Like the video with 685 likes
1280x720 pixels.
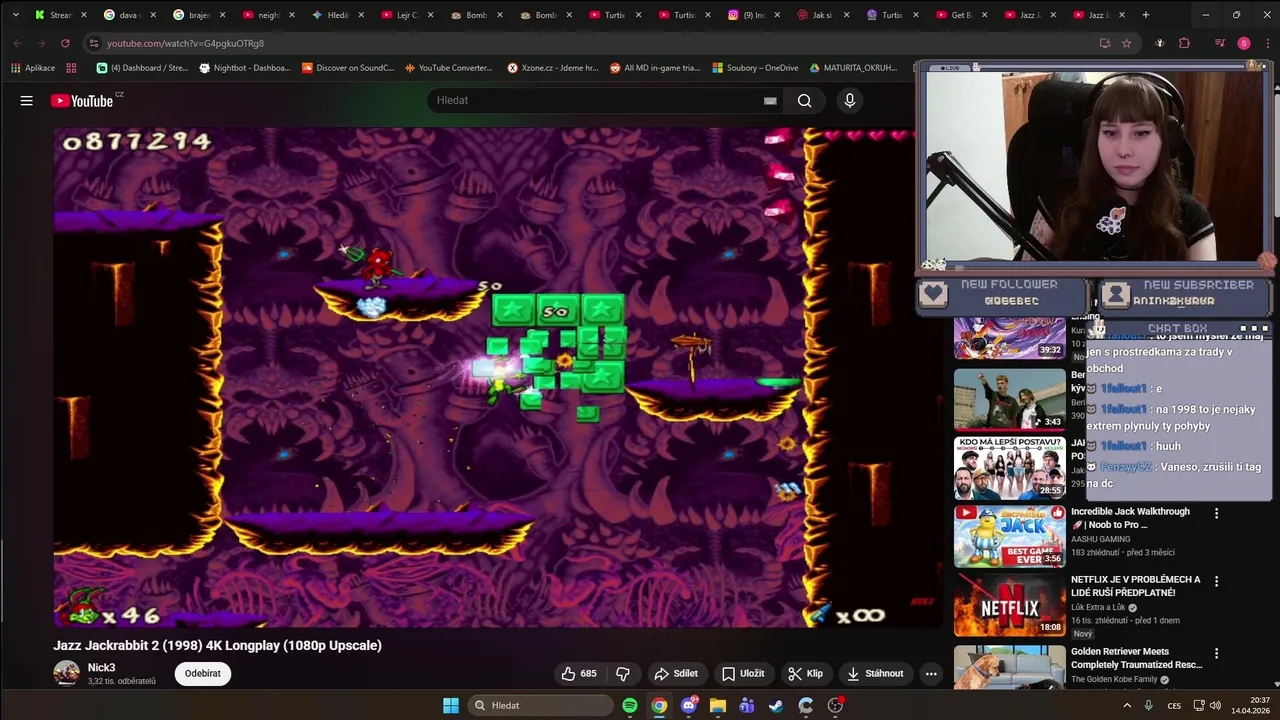579,673
